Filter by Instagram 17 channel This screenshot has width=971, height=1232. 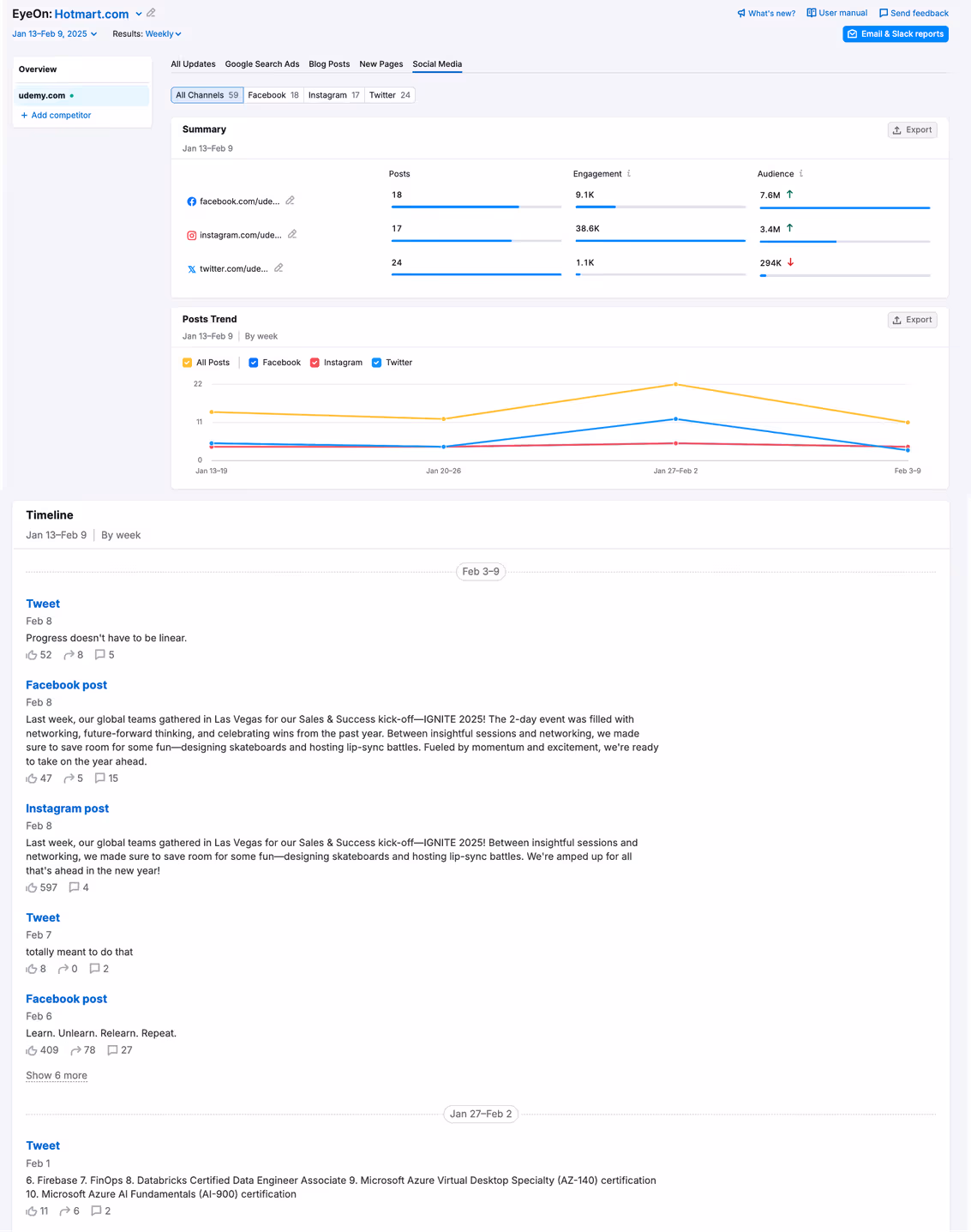[334, 95]
